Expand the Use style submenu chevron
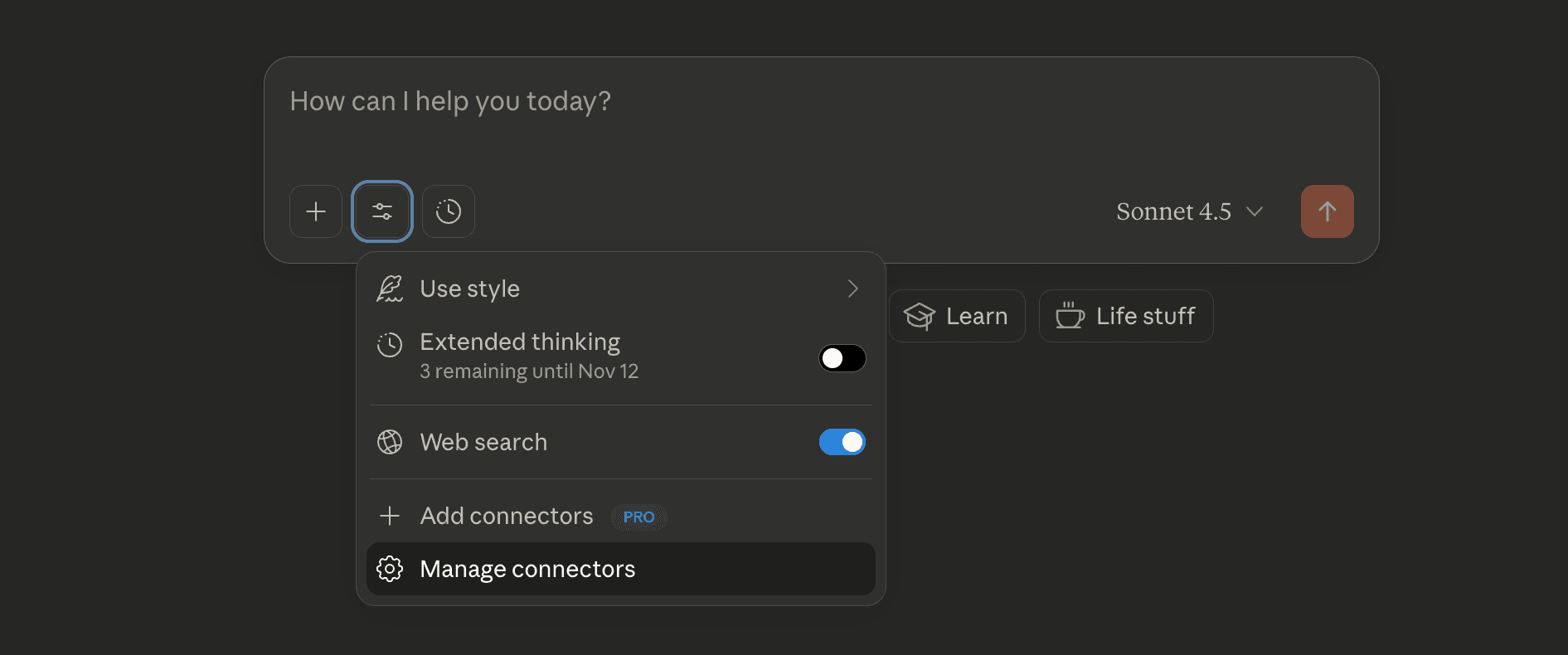 click(x=852, y=289)
